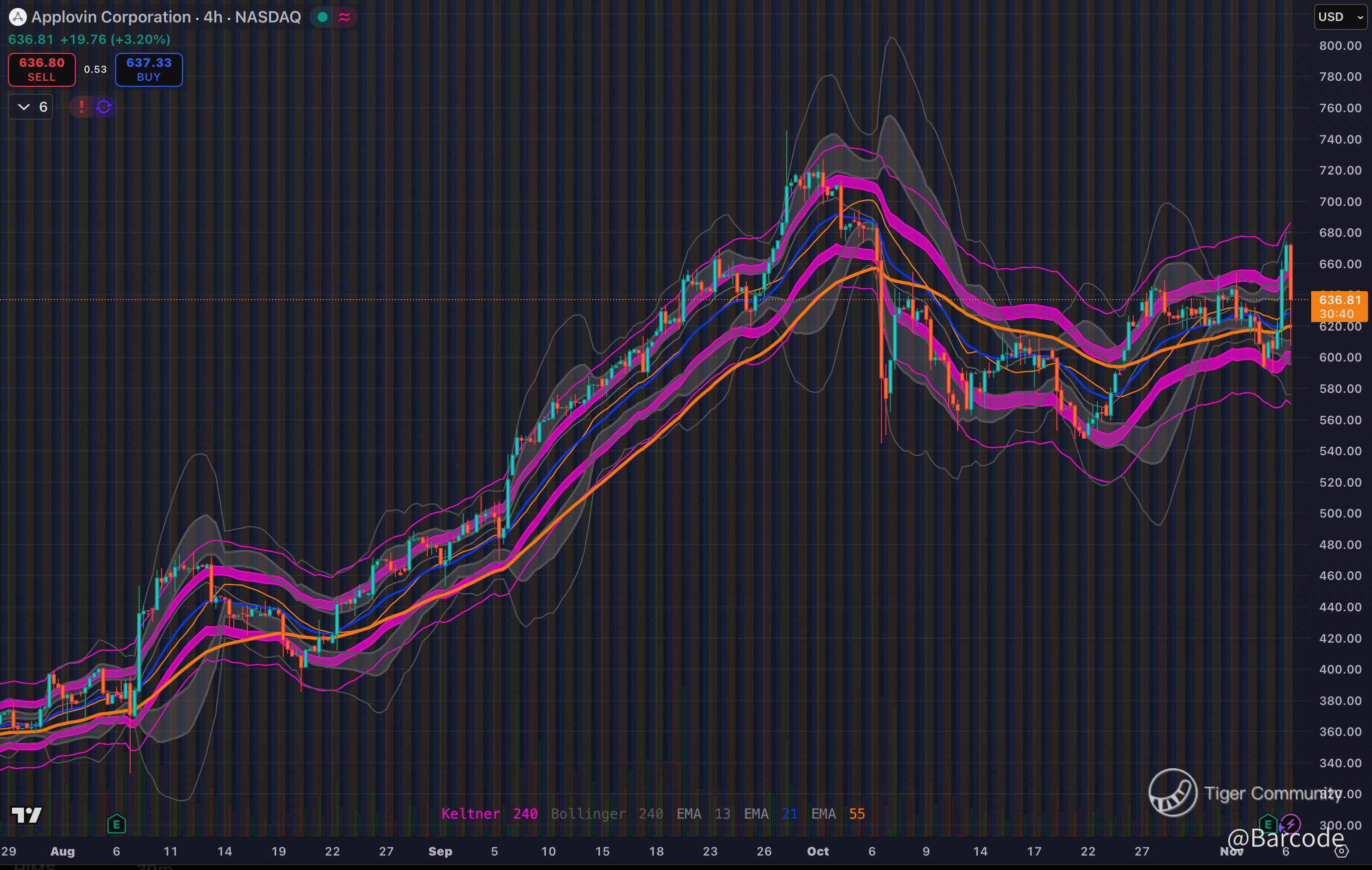Click the August earnings E marker
The image size is (1372, 870).
click(x=116, y=823)
